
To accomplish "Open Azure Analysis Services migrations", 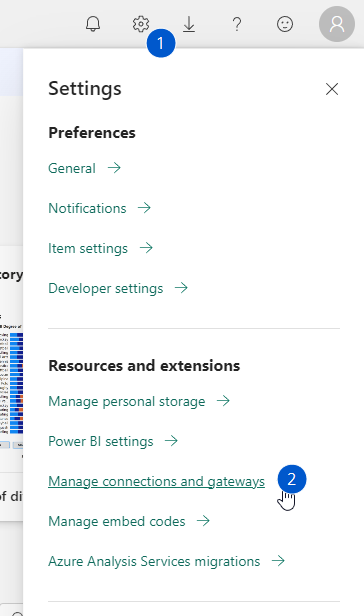I will pyautogui.click(x=154, y=561).
